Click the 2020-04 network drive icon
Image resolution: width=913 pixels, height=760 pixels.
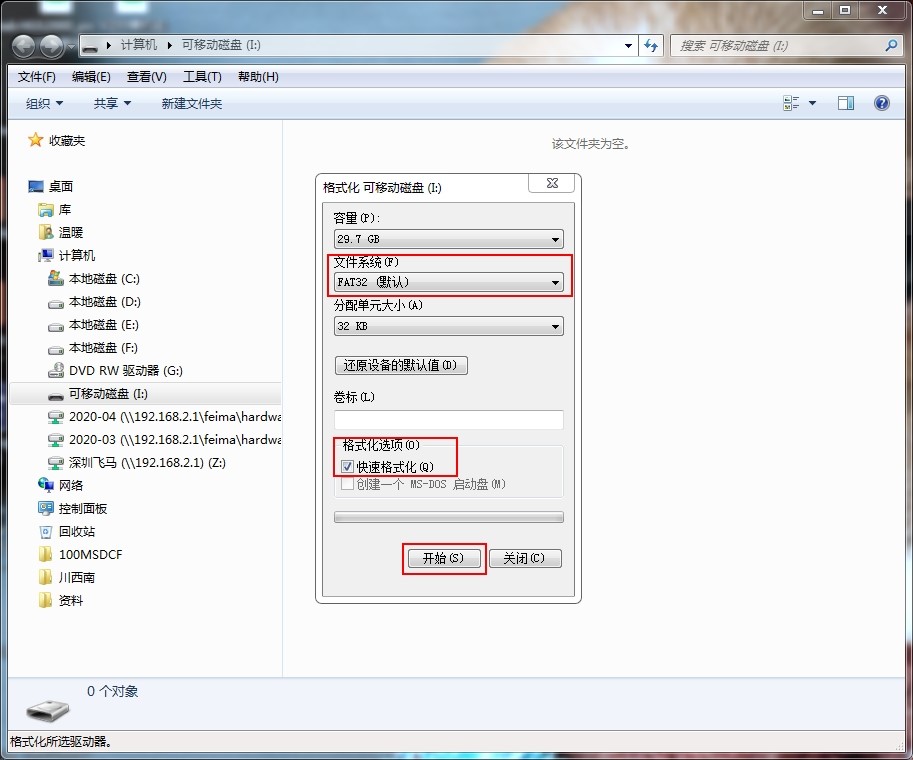click(56, 417)
